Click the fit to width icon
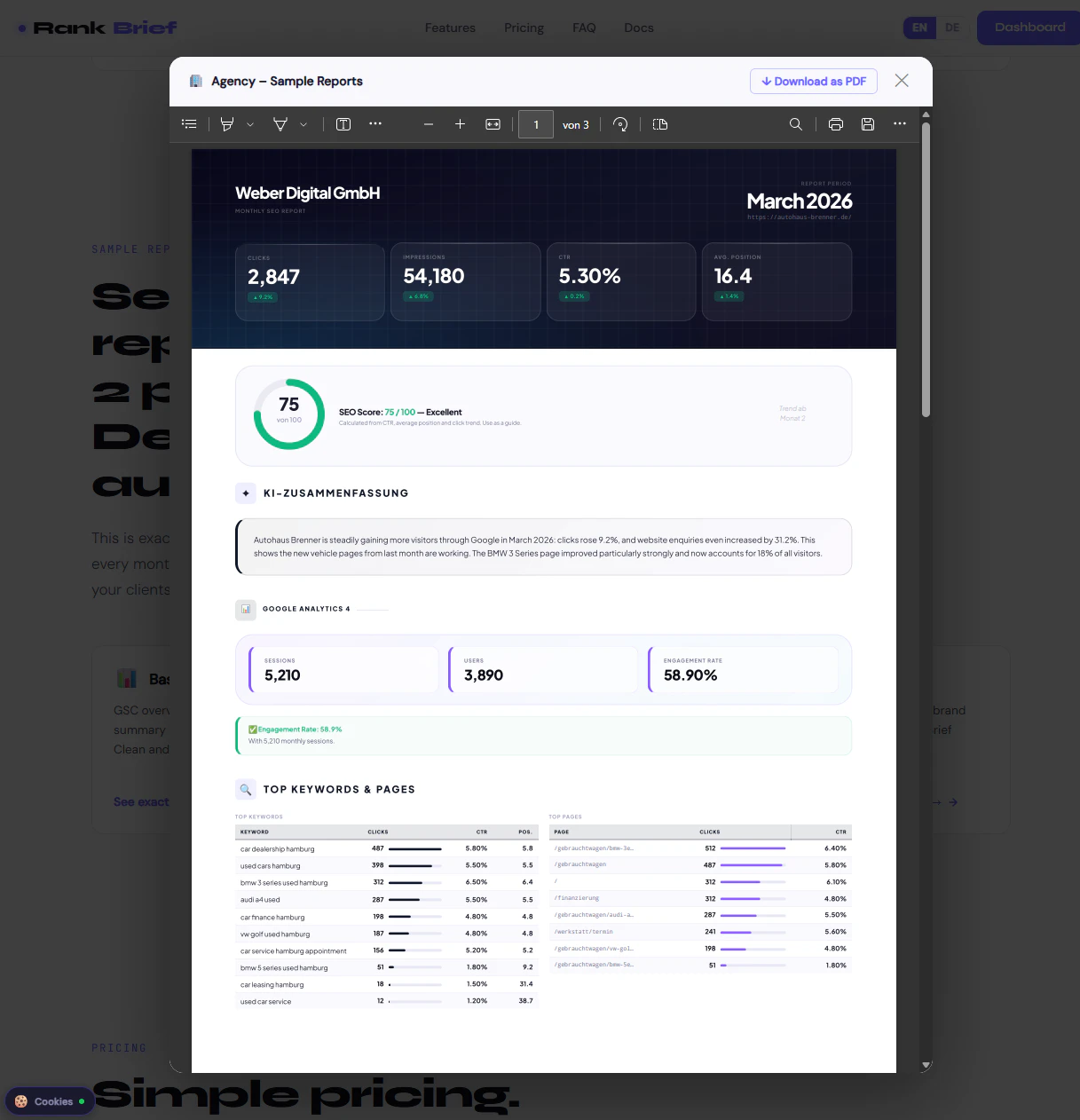Image resolution: width=1080 pixels, height=1120 pixels. point(493,124)
